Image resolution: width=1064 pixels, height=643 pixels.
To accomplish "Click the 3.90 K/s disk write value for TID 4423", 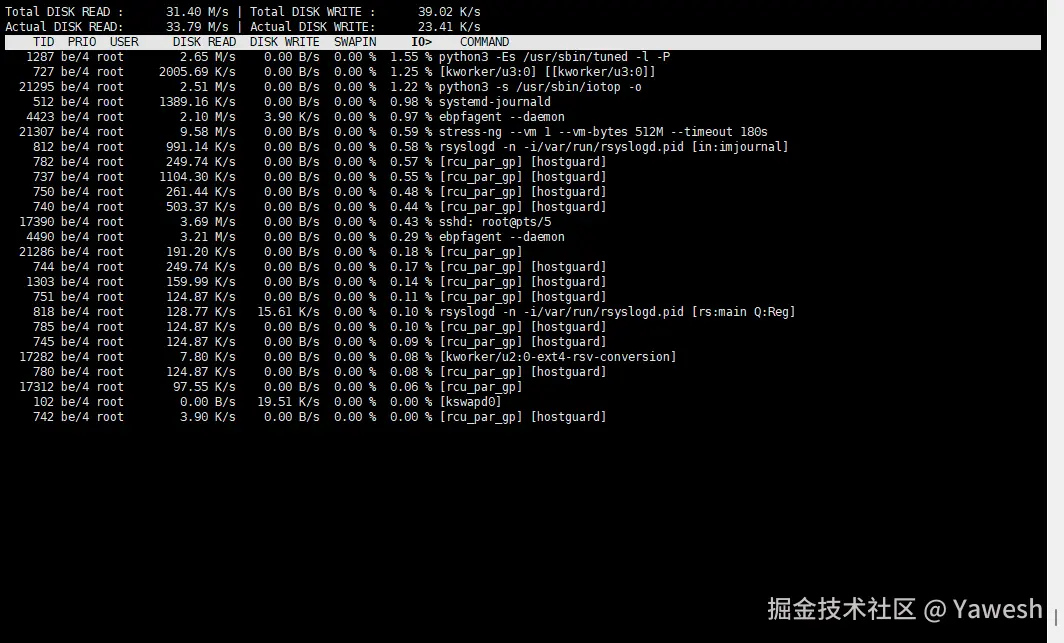I will (292, 117).
